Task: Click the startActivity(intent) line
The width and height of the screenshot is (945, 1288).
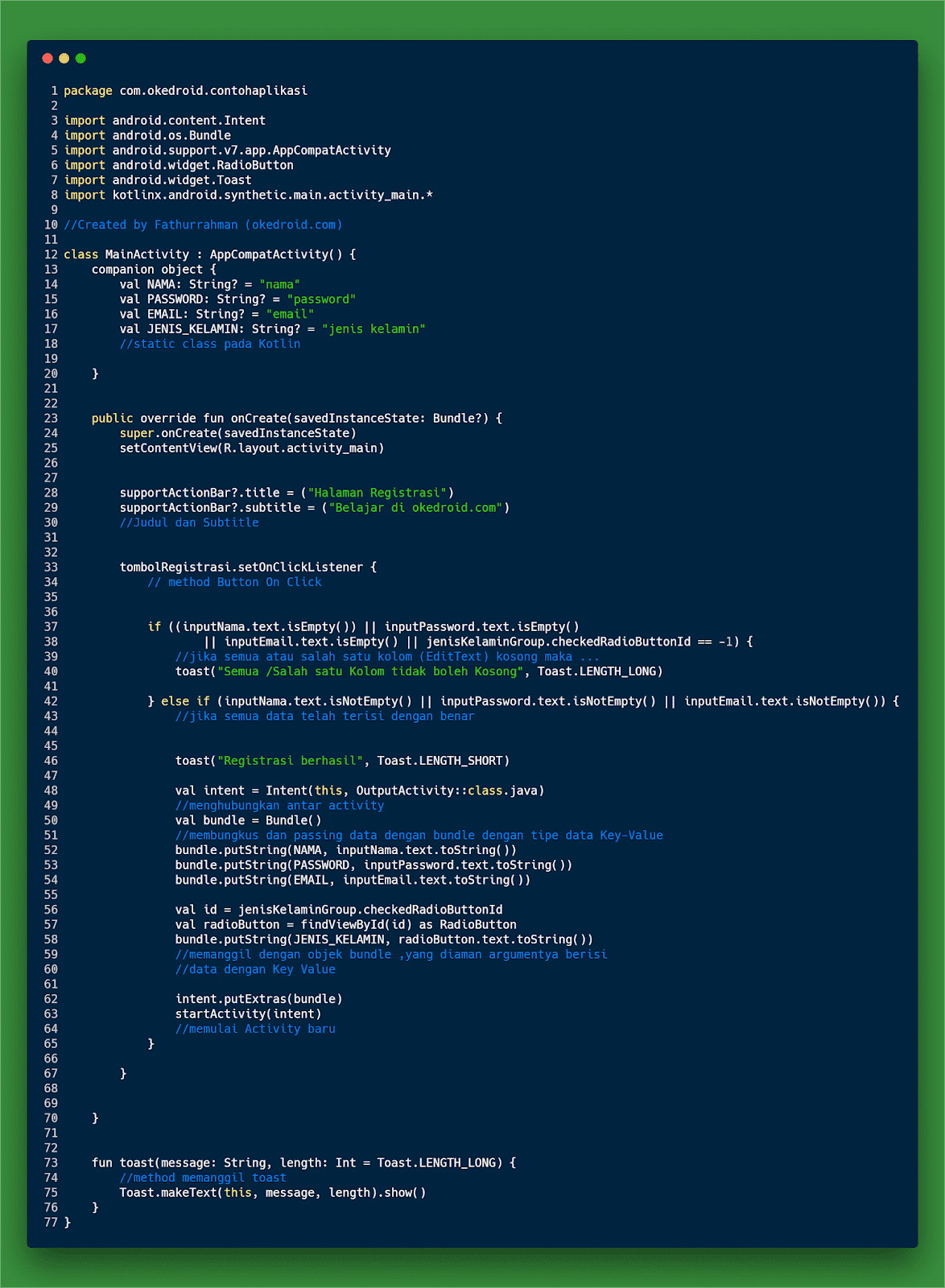Action: tap(248, 1014)
